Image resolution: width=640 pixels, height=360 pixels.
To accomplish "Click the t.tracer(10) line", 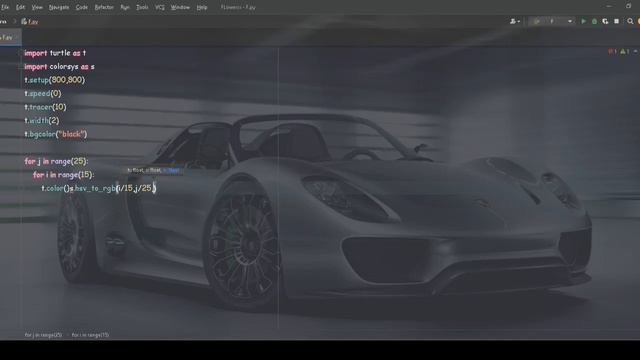I will pyautogui.click(x=45, y=107).
